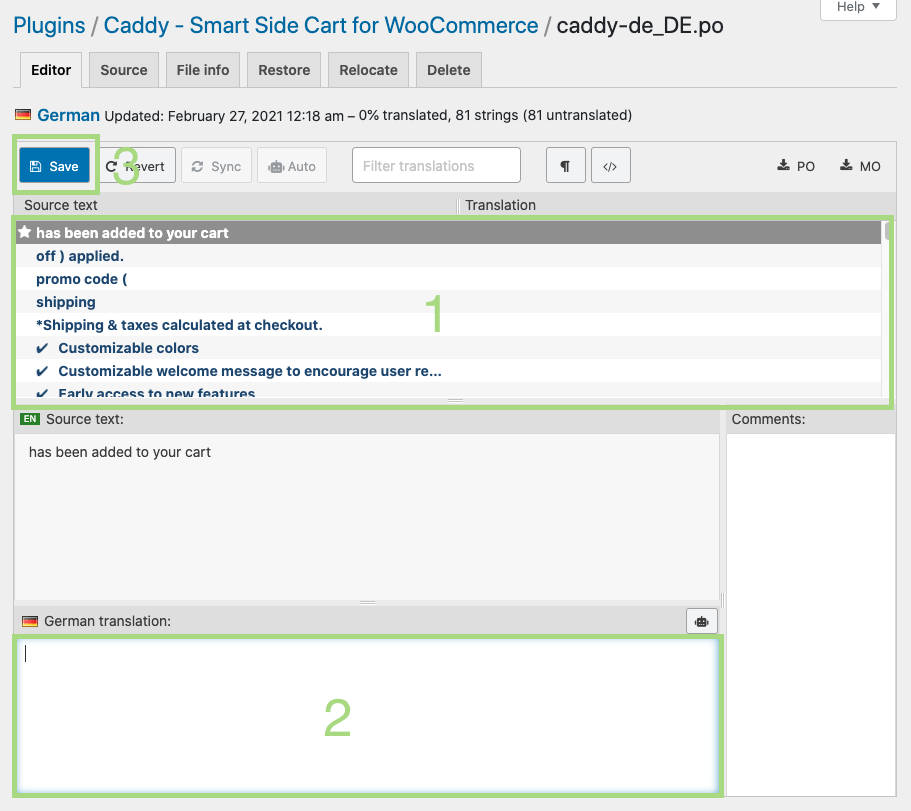911x811 pixels.
Task: Click the resize handle above German translation
Action: pos(367,603)
